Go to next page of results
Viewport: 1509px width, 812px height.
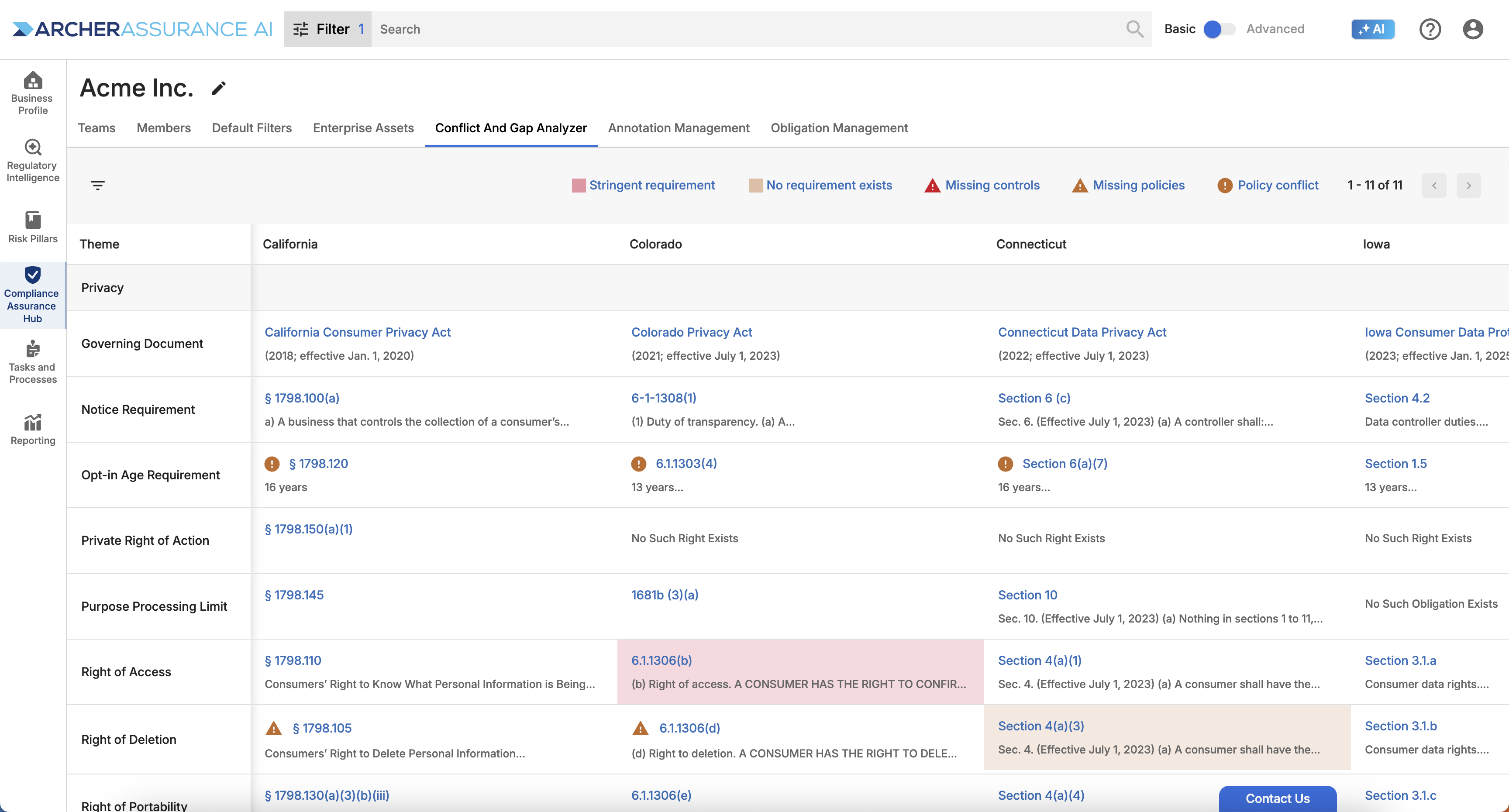click(1468, 186)
